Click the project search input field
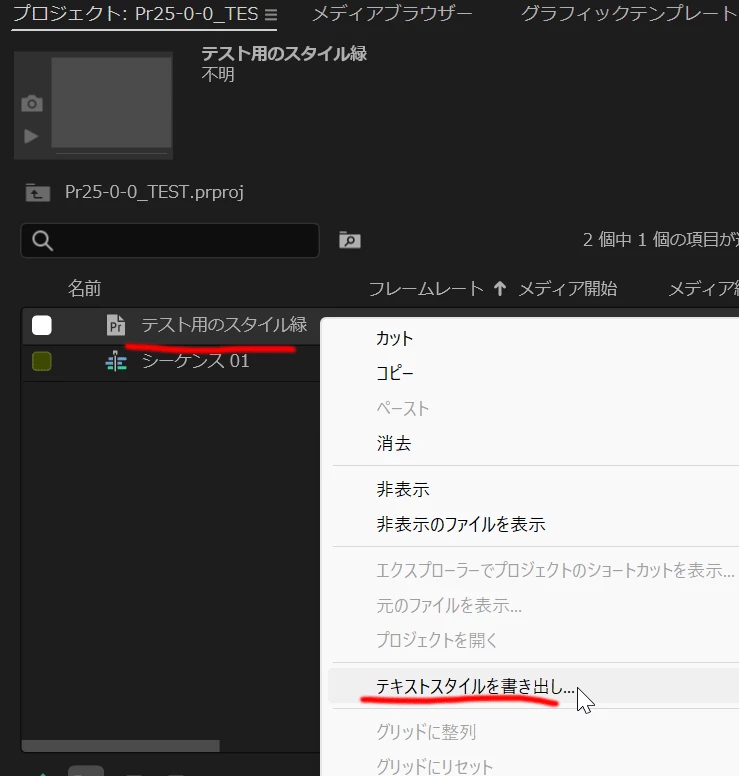Image resolution: width=739 pixels, height=776 pixels. point(170,241)
